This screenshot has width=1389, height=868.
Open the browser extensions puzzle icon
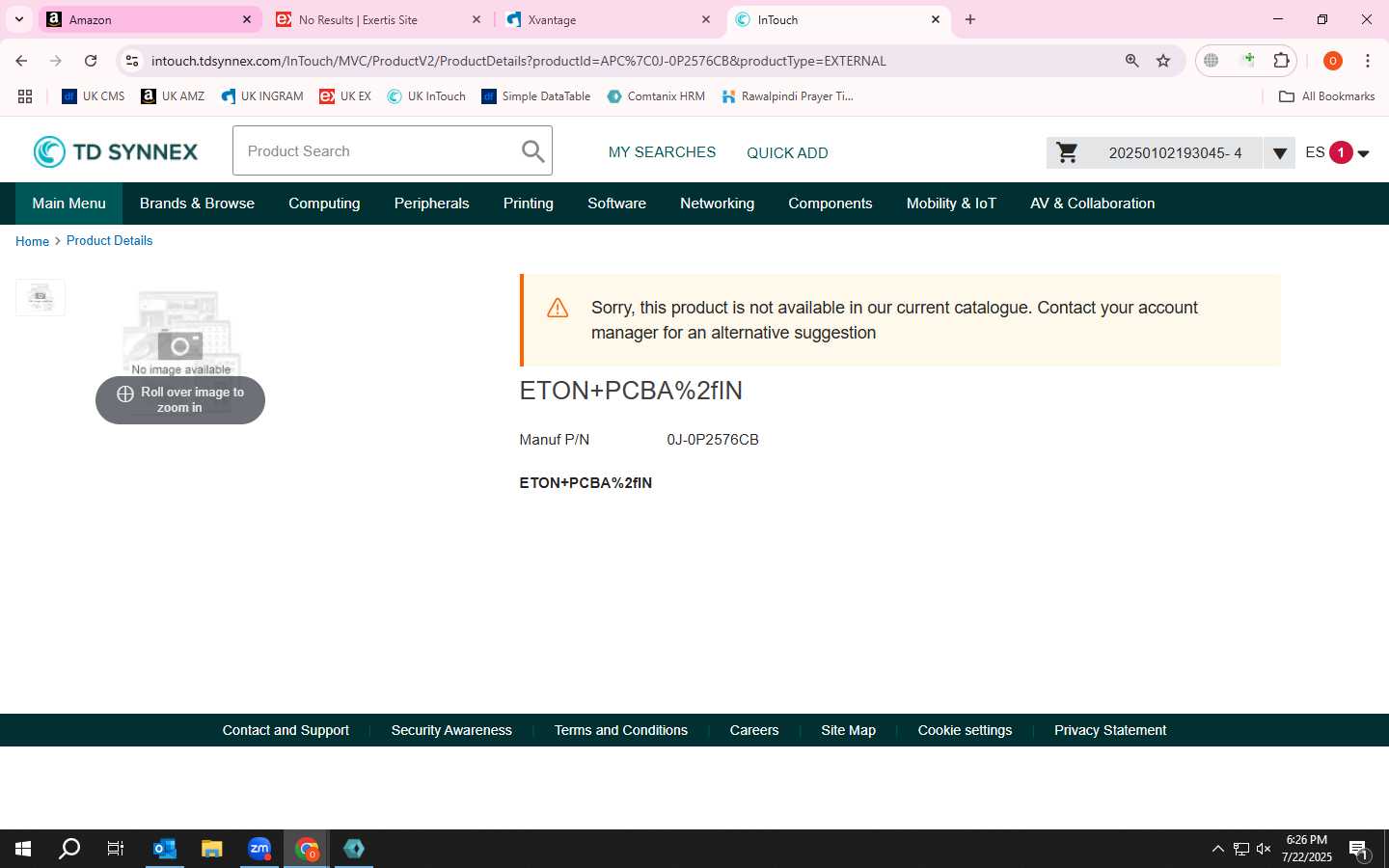point(1281,61)
